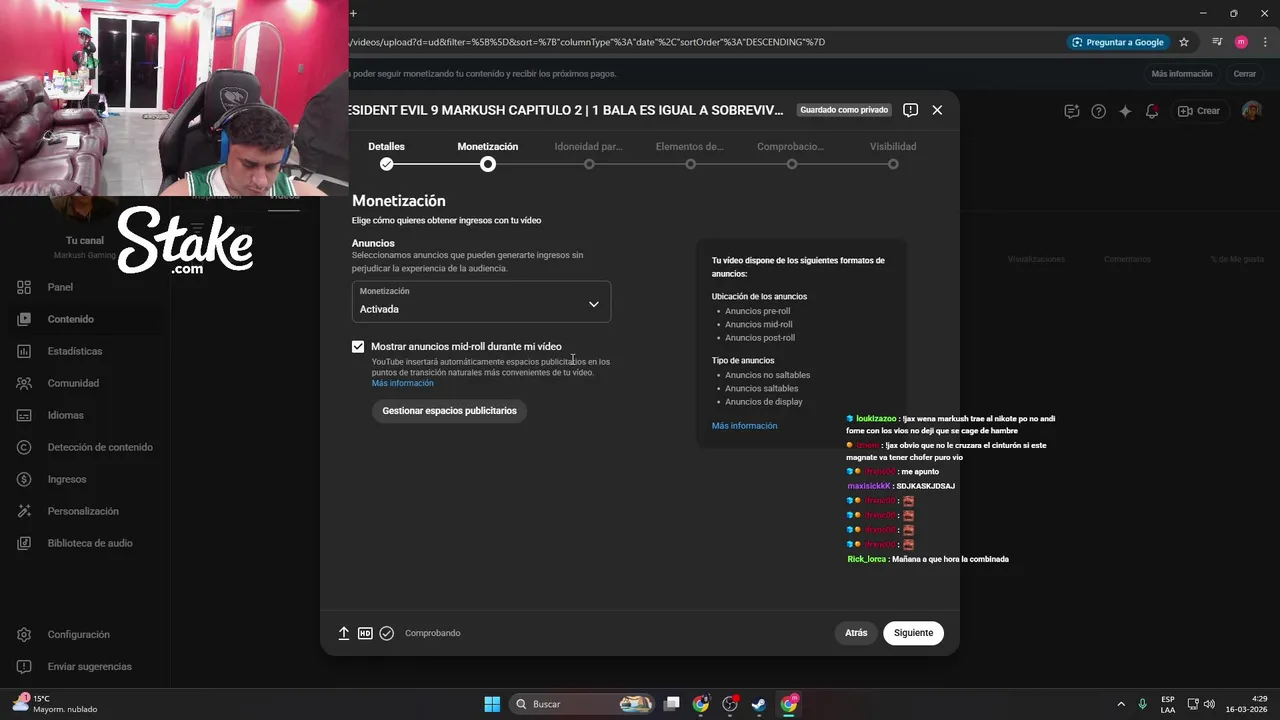
Task: Switch to the Visibilidad step
Action: 893,155
